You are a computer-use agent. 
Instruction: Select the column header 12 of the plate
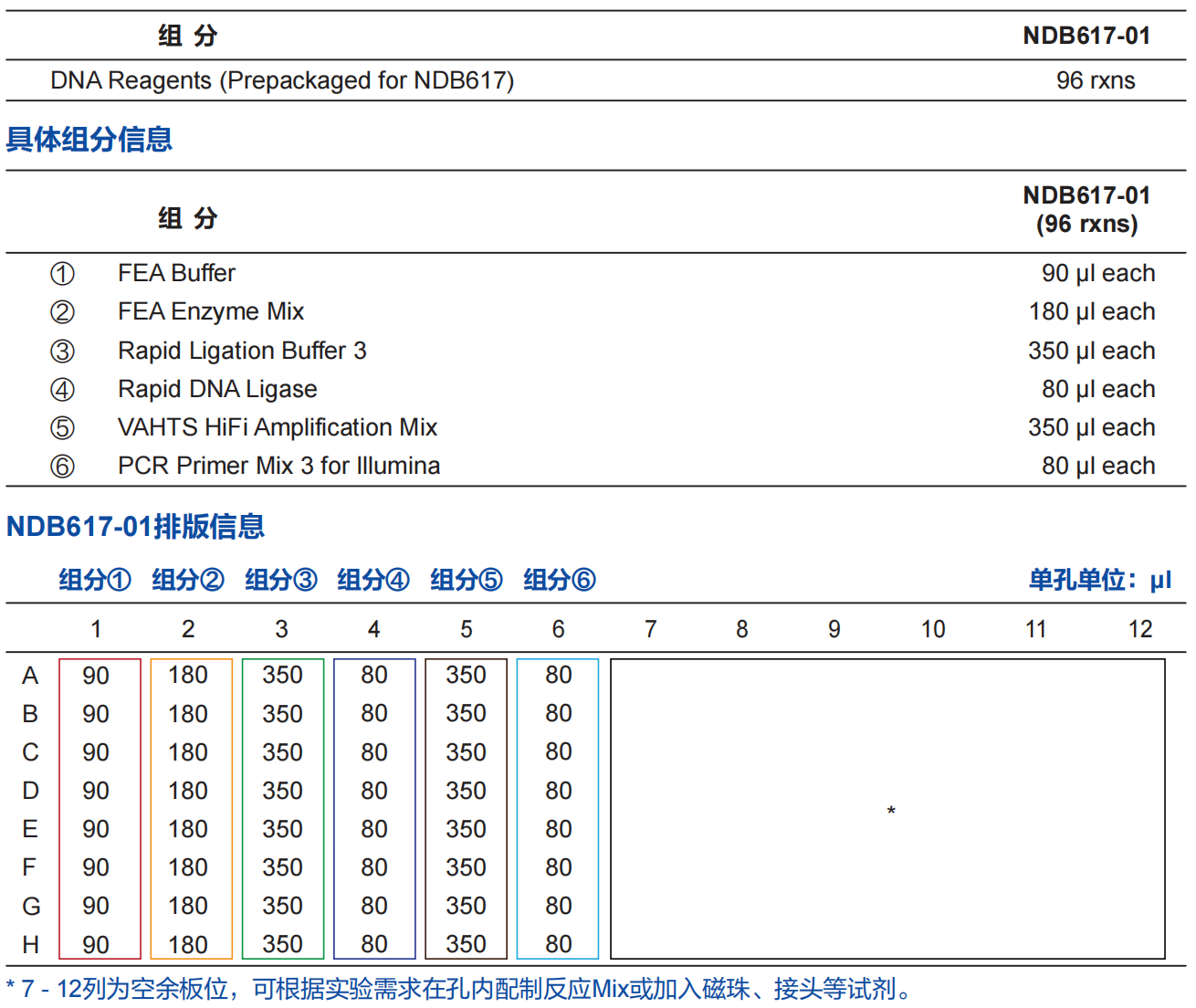point(1140,629)
